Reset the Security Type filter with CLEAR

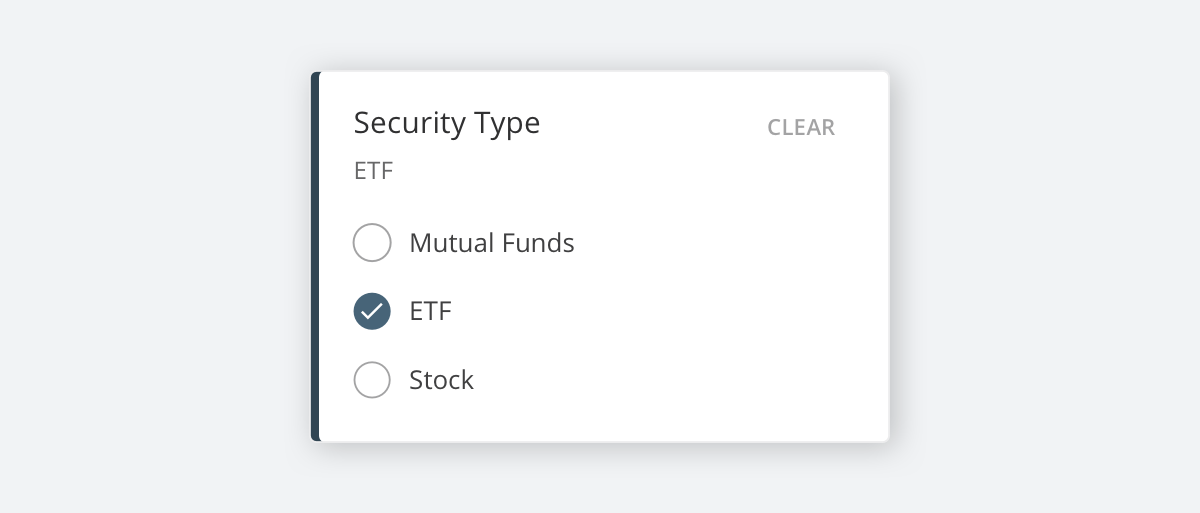(800, 128)
